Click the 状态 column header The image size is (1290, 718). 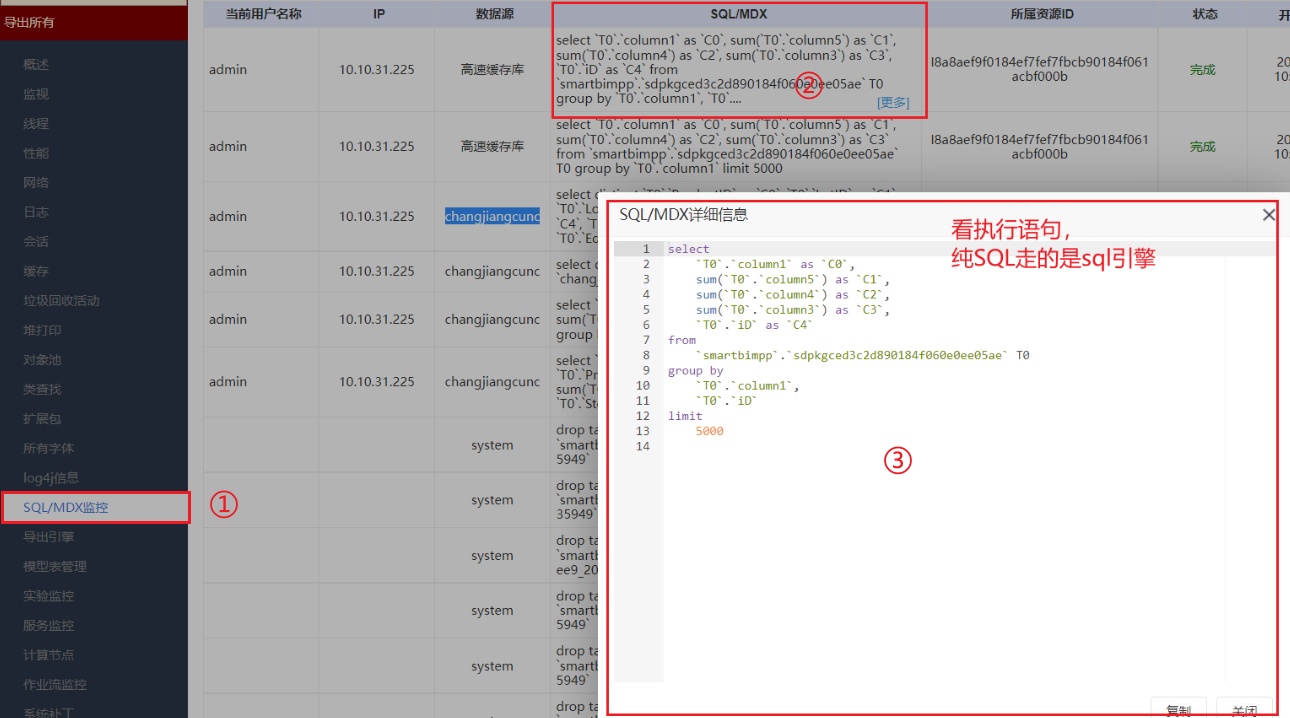(1204, 15)
